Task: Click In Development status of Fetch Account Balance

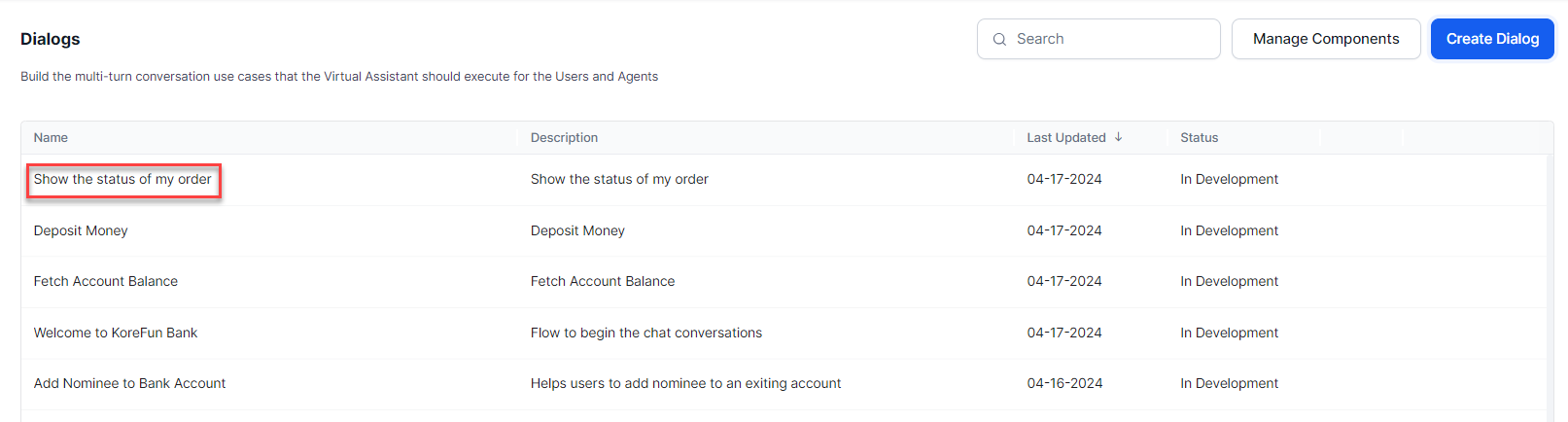Action: coord(1229,281)
